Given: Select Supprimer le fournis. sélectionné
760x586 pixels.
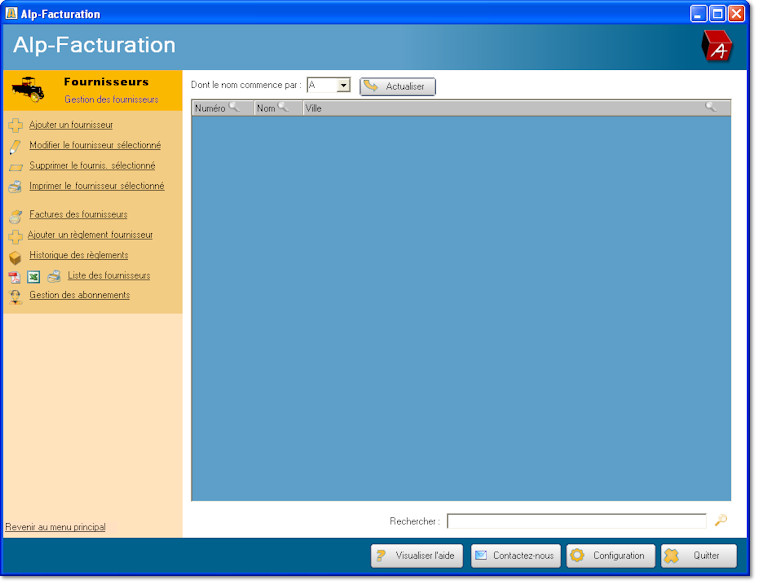Looking at the screenshot, I should 92,166.
